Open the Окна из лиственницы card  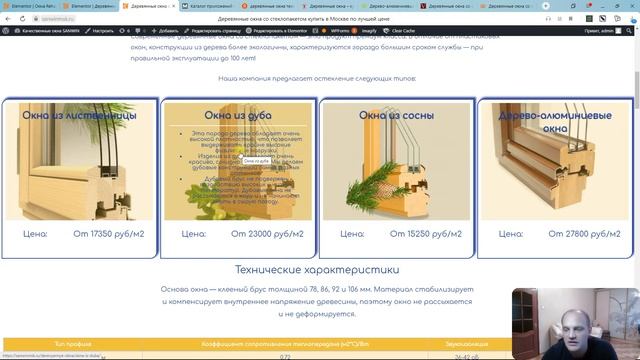[x=80, y=178]
